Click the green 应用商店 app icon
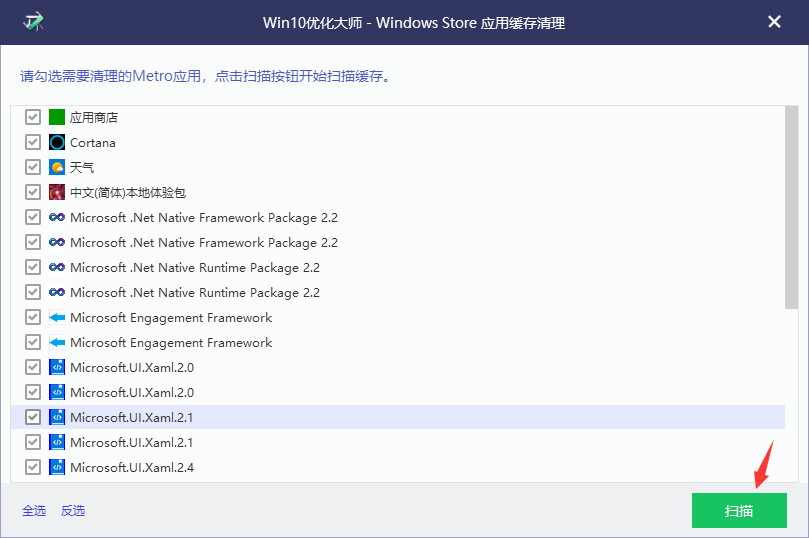 tap(57, 117)
